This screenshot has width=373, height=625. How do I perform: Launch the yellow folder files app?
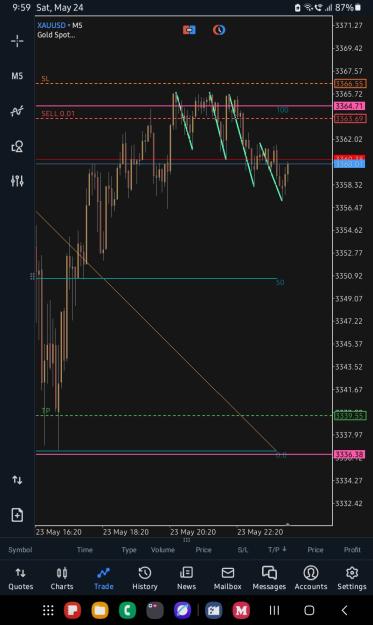coord(100,610)
